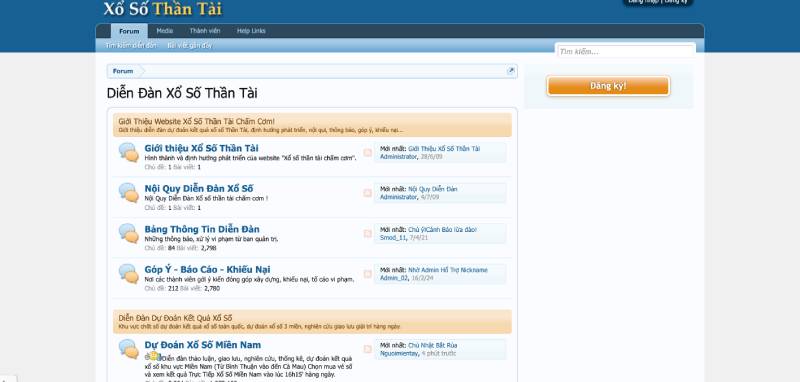Open latest post Nội Quy Diễn Đàn
The image size is (800, 382).
coord(433,189)
